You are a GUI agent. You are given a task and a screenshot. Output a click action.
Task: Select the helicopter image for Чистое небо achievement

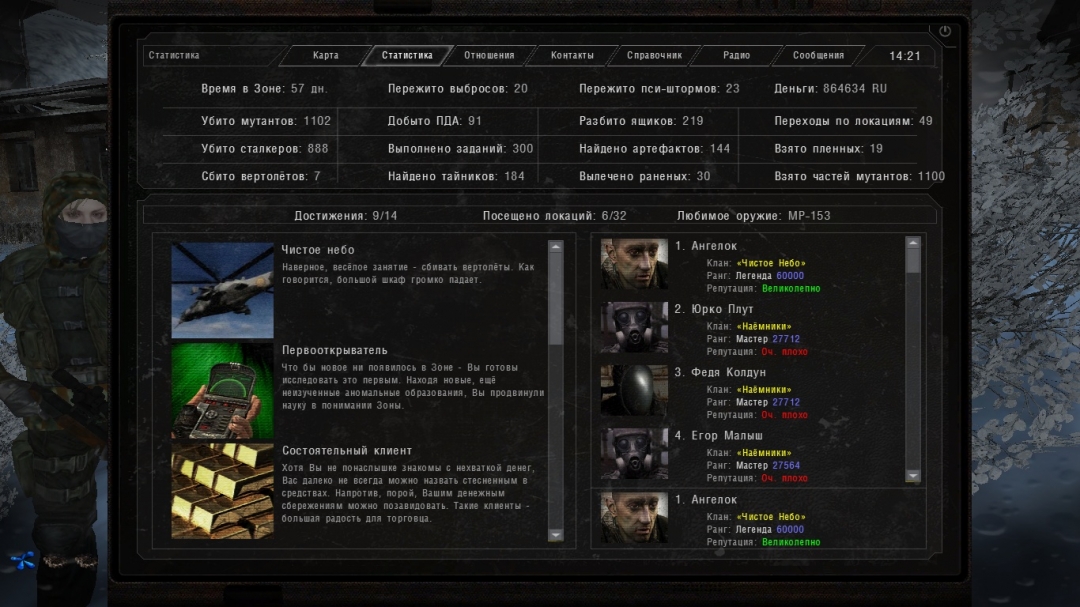pyautogui.click(x=222, y=290)
